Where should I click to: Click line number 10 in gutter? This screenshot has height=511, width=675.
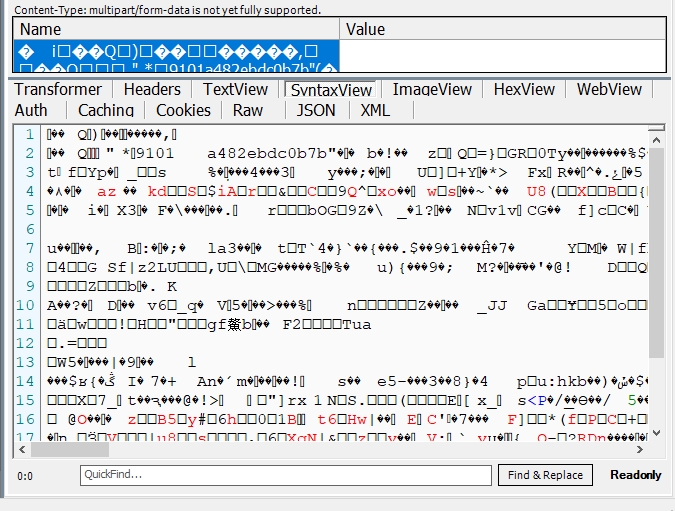(x=25, y=305)
